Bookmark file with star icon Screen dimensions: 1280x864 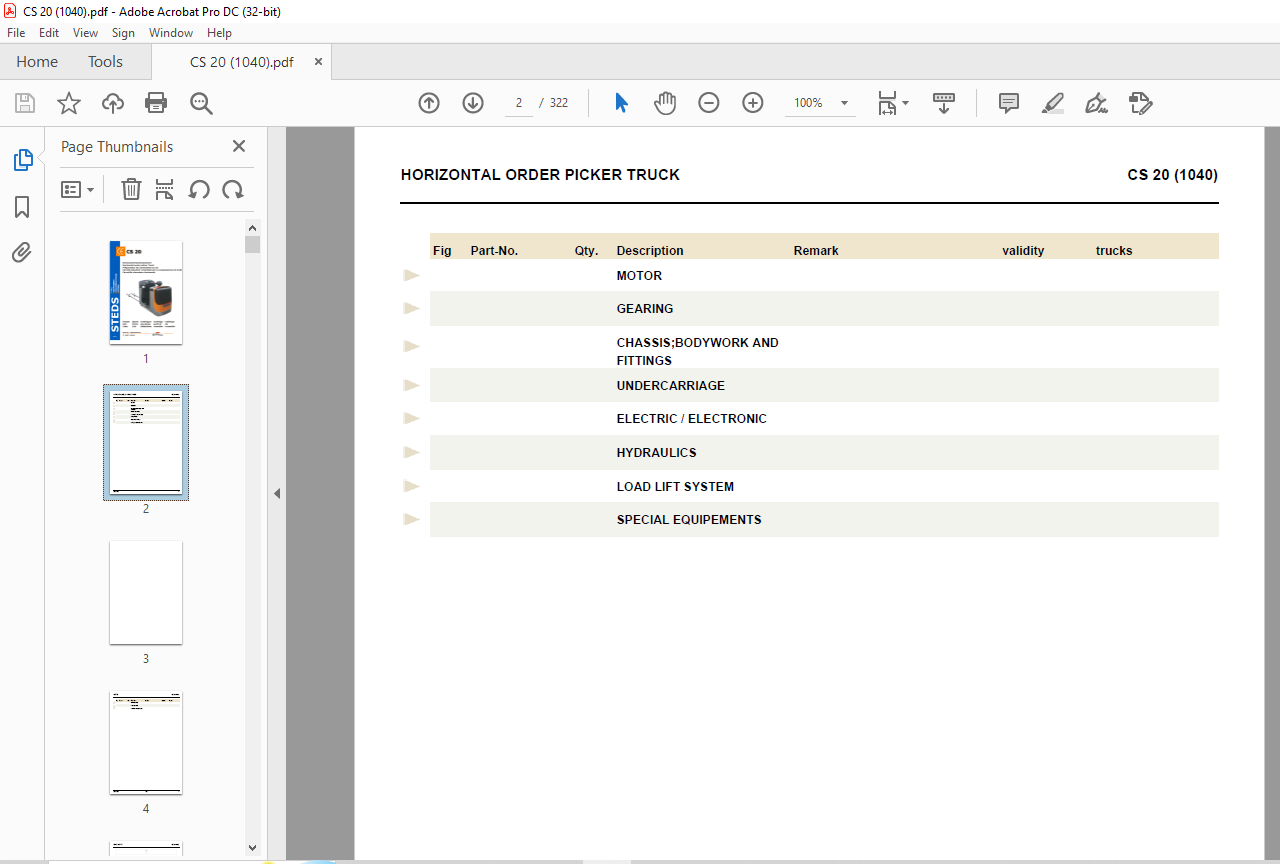coord(69,103)
